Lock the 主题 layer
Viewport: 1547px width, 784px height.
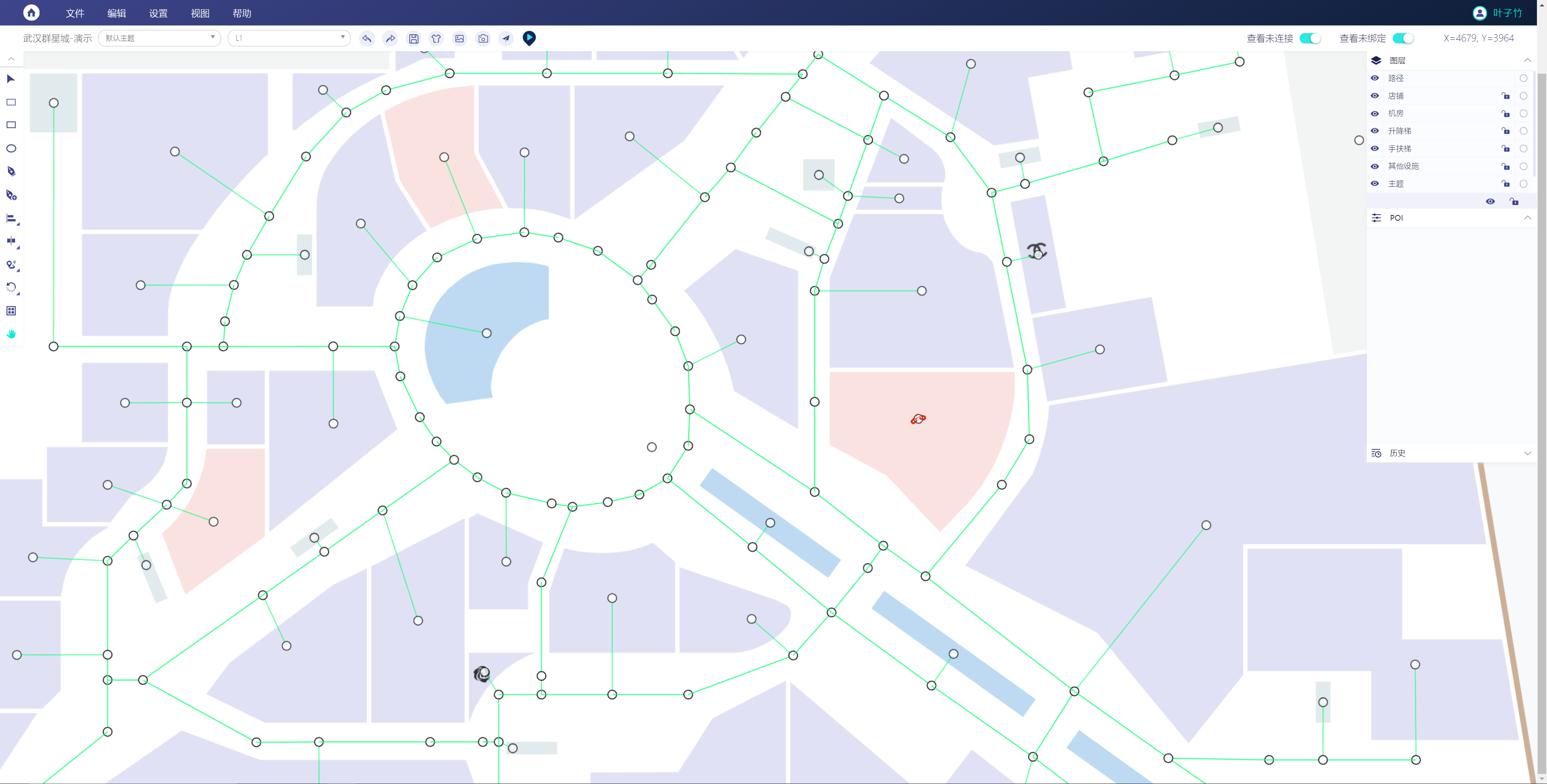[x=1506, y=184]
